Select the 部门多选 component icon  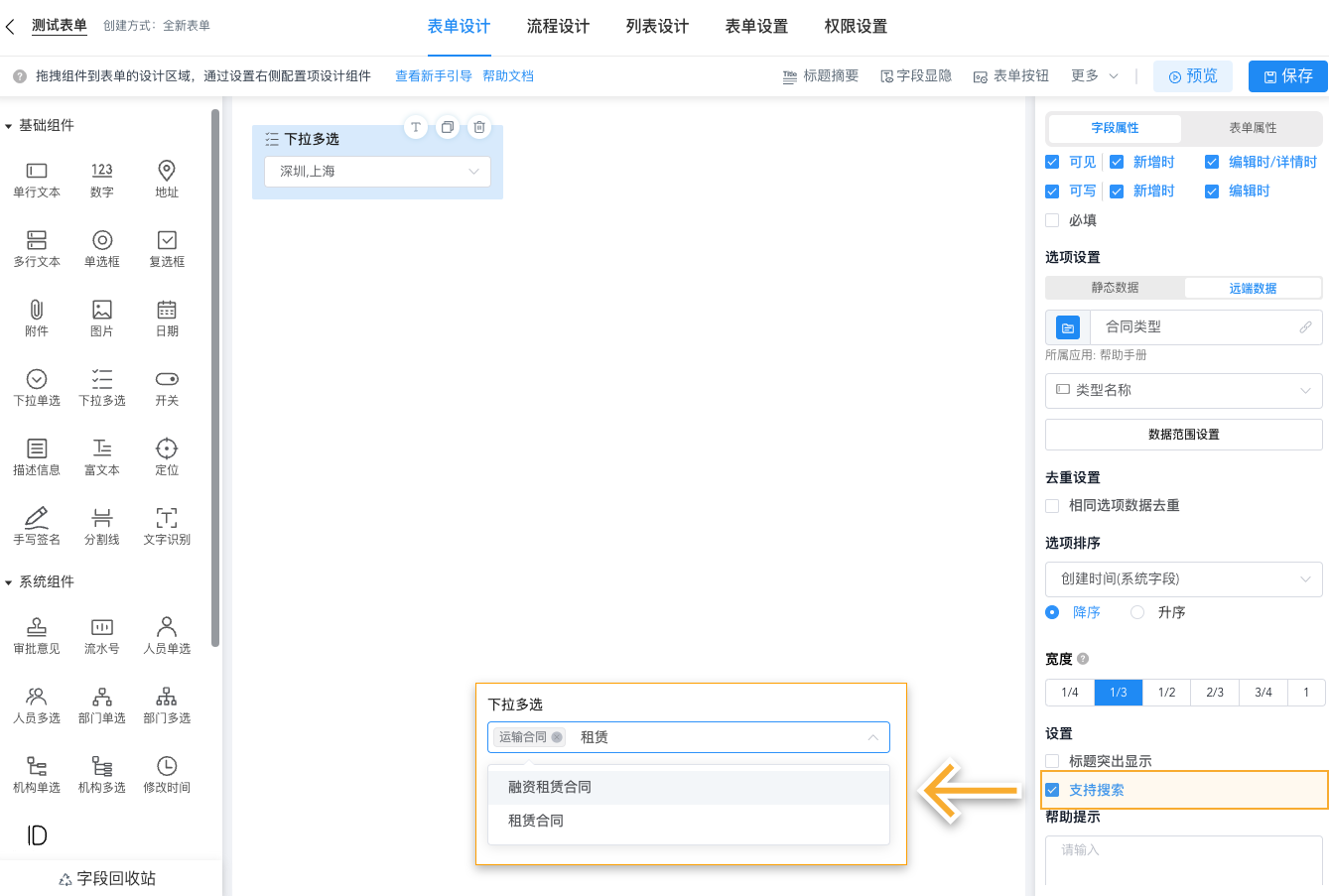pyautogui.click(x=166, y=704)
